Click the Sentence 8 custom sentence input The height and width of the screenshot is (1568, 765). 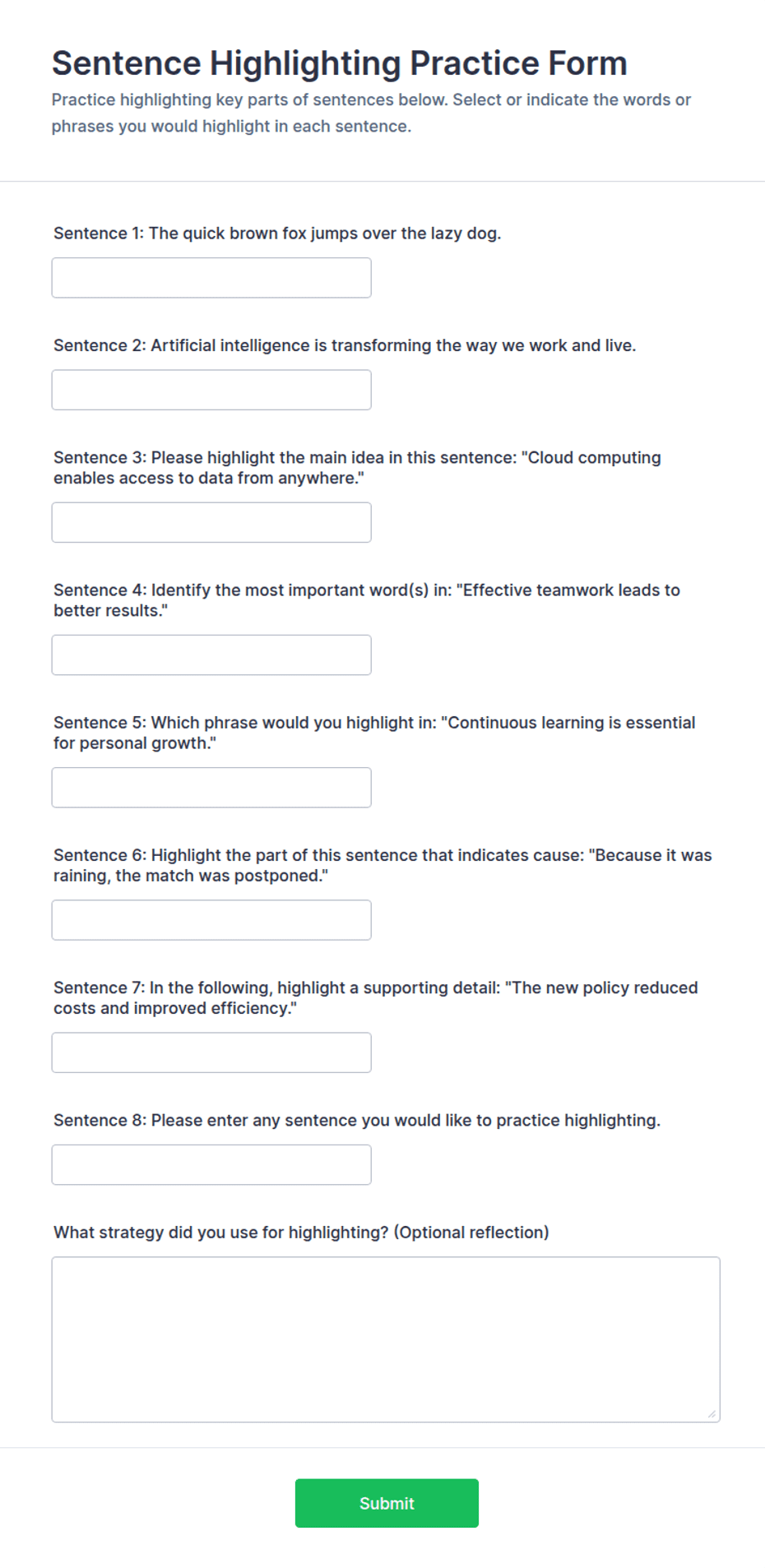(x=211, y=1164)
